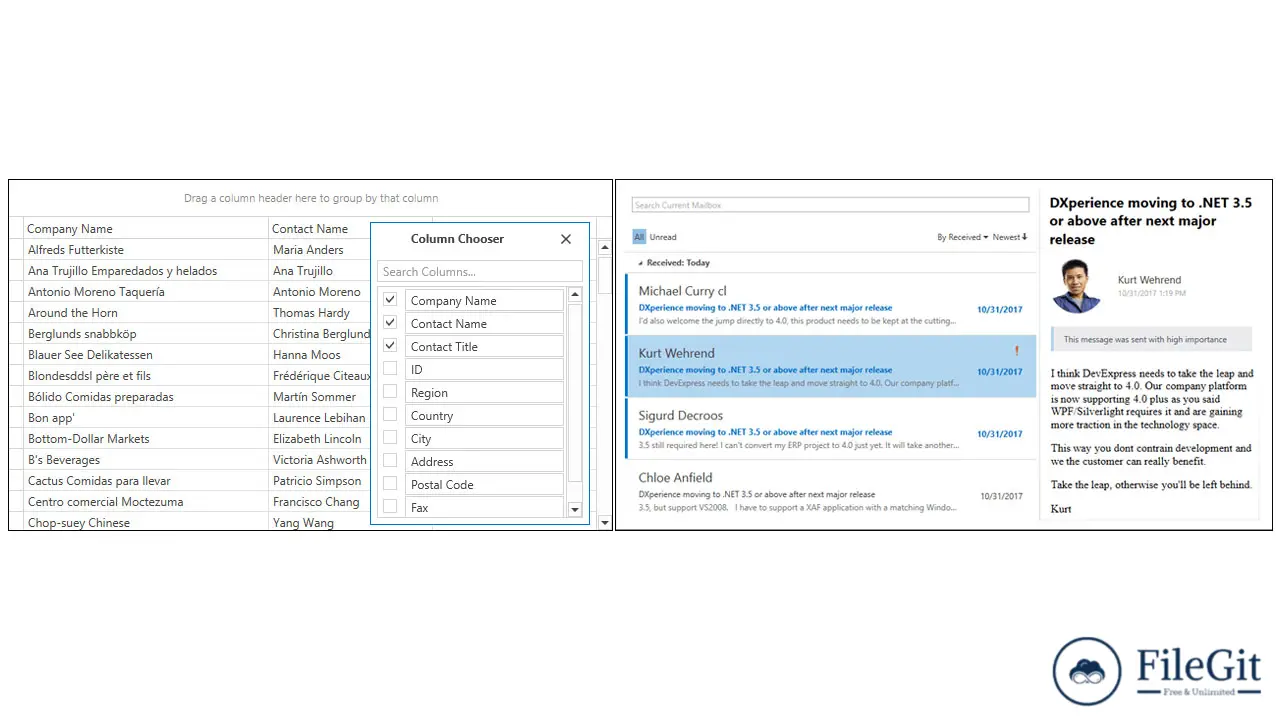Click the customer grid vertical scrollbar thumb
Screen dimensions: 1280x720
(604, 274)
